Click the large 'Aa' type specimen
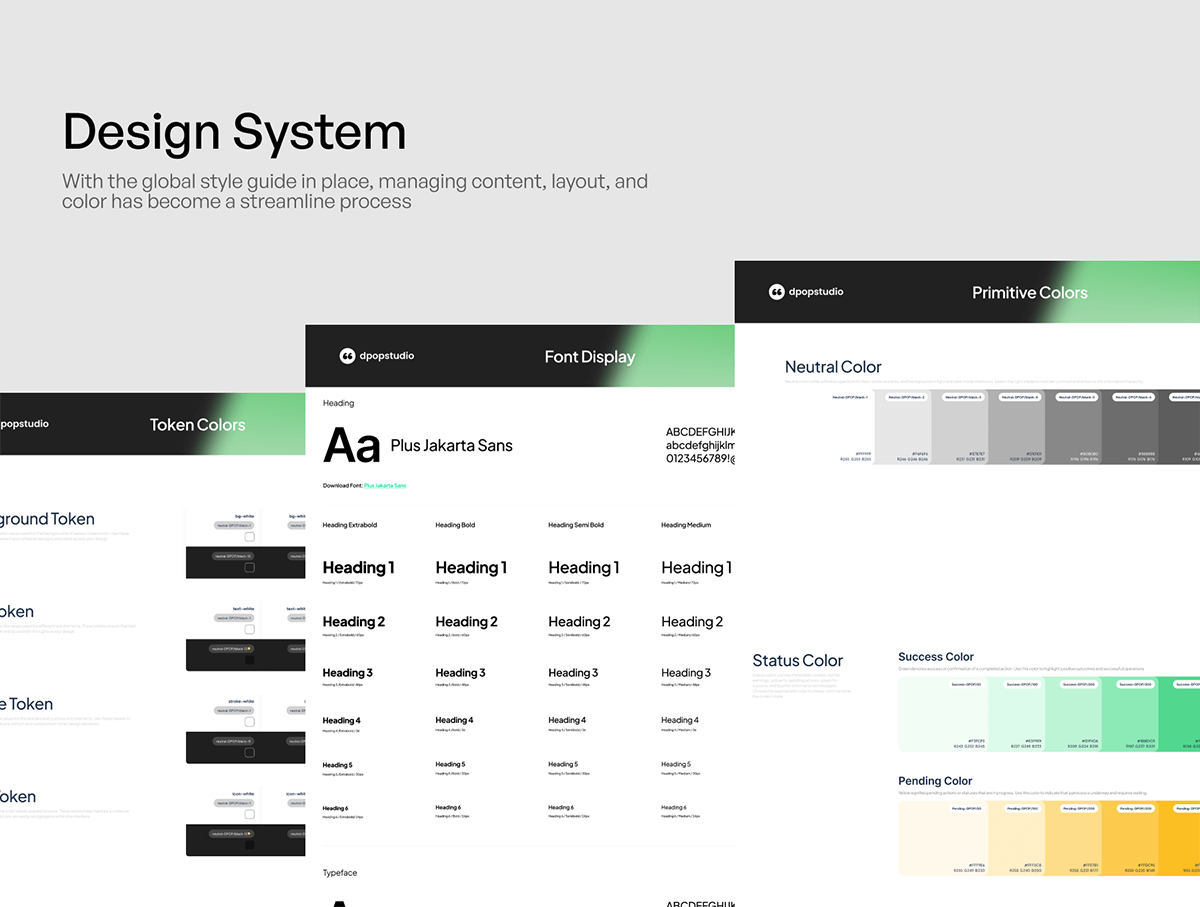This screenshot has height=907, width=1200. pyautogui.click(x=352, y=446)
